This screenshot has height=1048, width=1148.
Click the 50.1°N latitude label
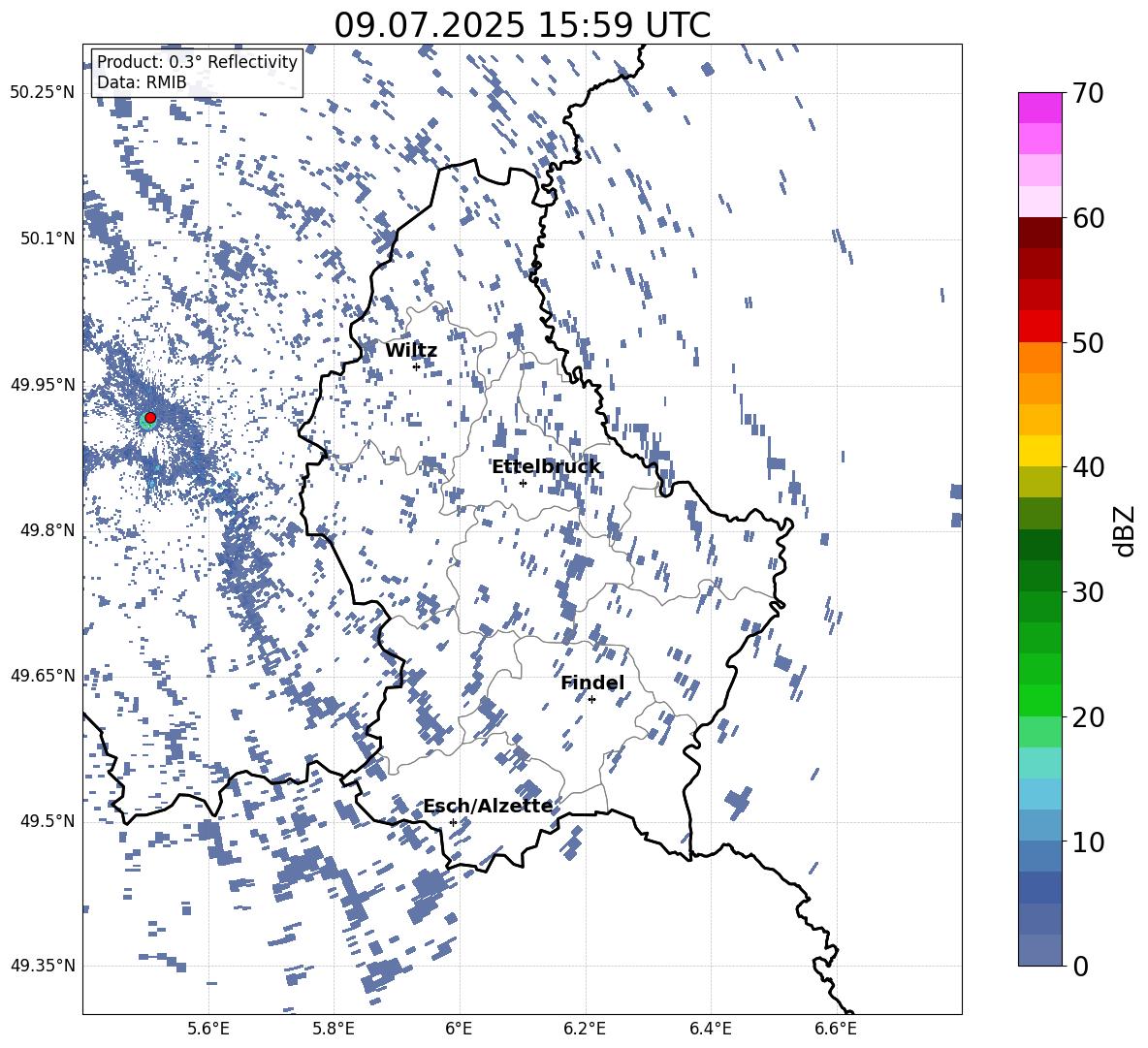[48, 238]
